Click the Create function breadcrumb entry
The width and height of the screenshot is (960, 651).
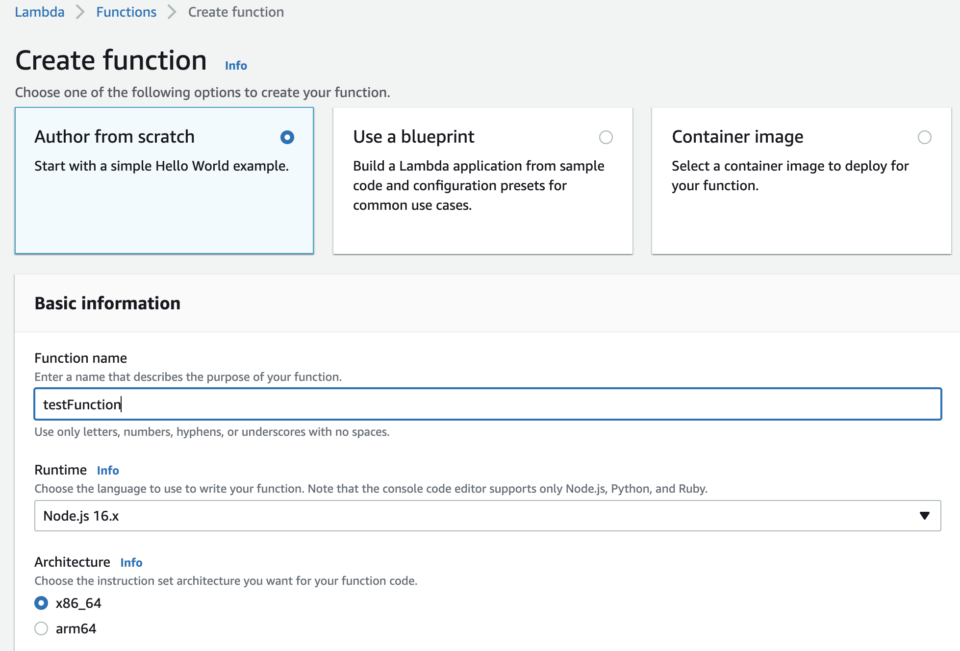(x=235, y=11)
